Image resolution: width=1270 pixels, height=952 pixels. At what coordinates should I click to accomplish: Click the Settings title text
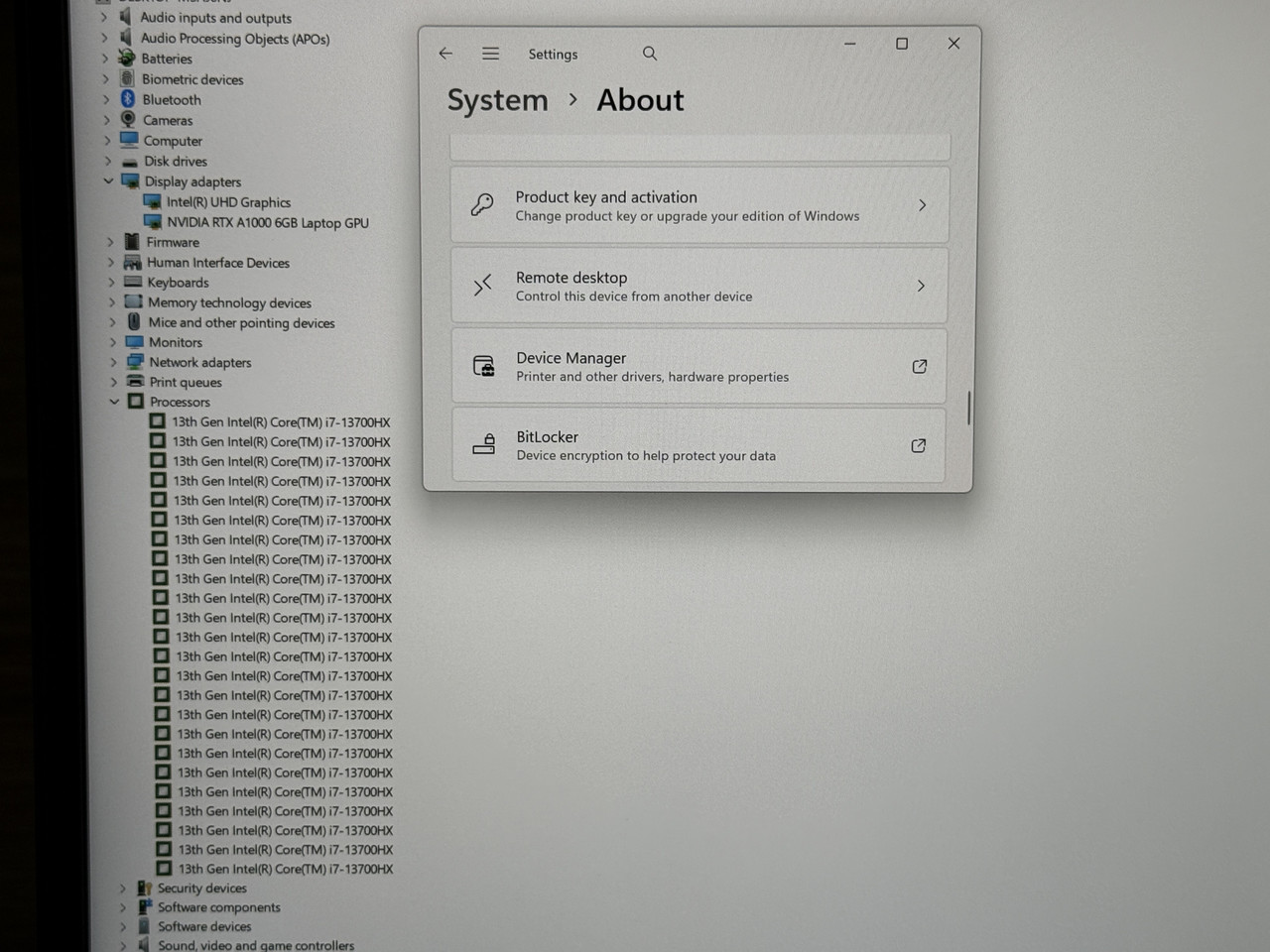tap(553, 55)
